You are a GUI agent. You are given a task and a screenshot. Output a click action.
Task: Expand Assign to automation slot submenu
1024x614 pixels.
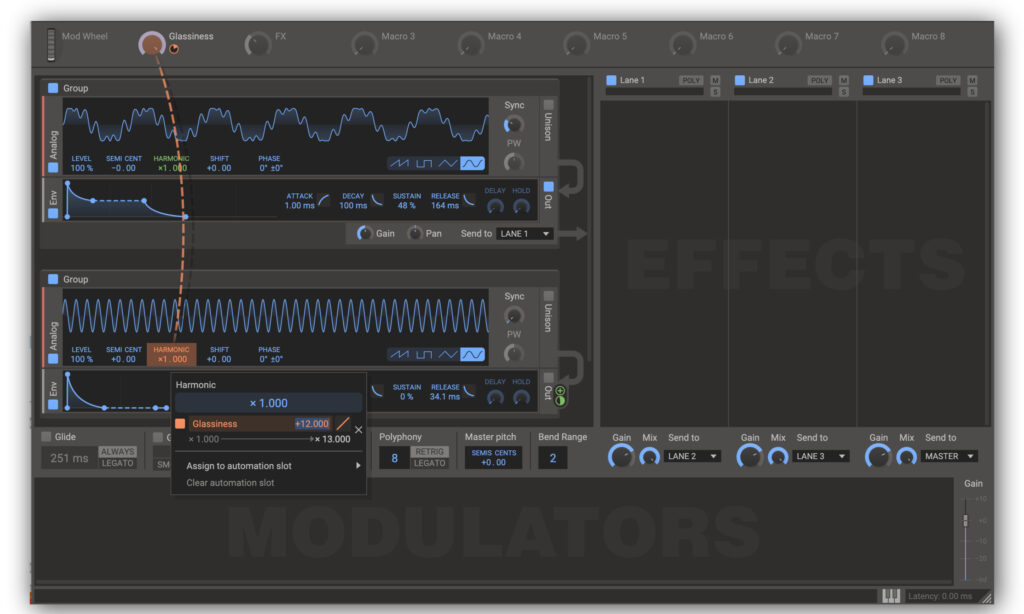(x=268, y=466)
